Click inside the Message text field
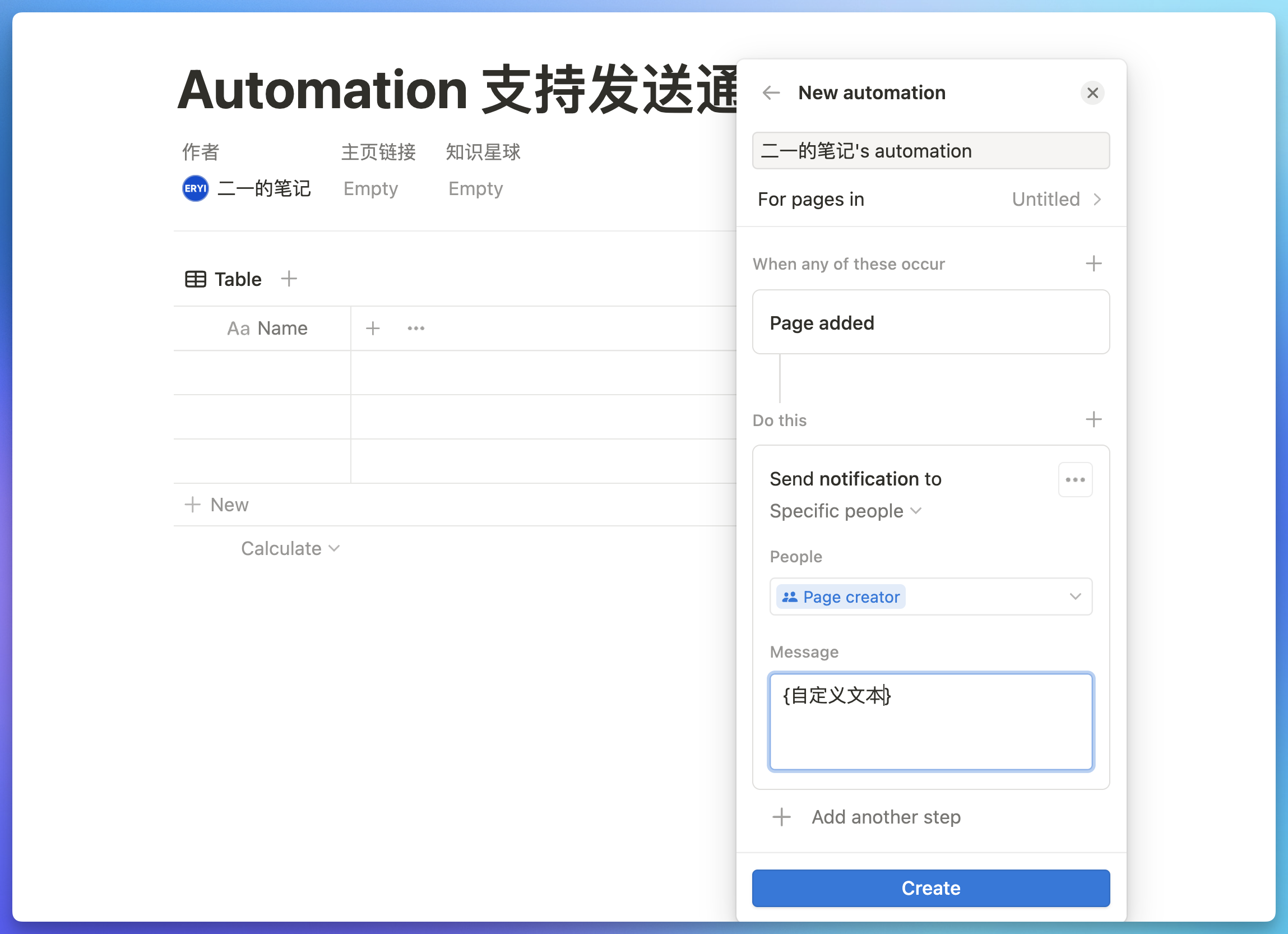Image resolution: width=1288 pixels, height=934 pixels. [x=930, y=722]
